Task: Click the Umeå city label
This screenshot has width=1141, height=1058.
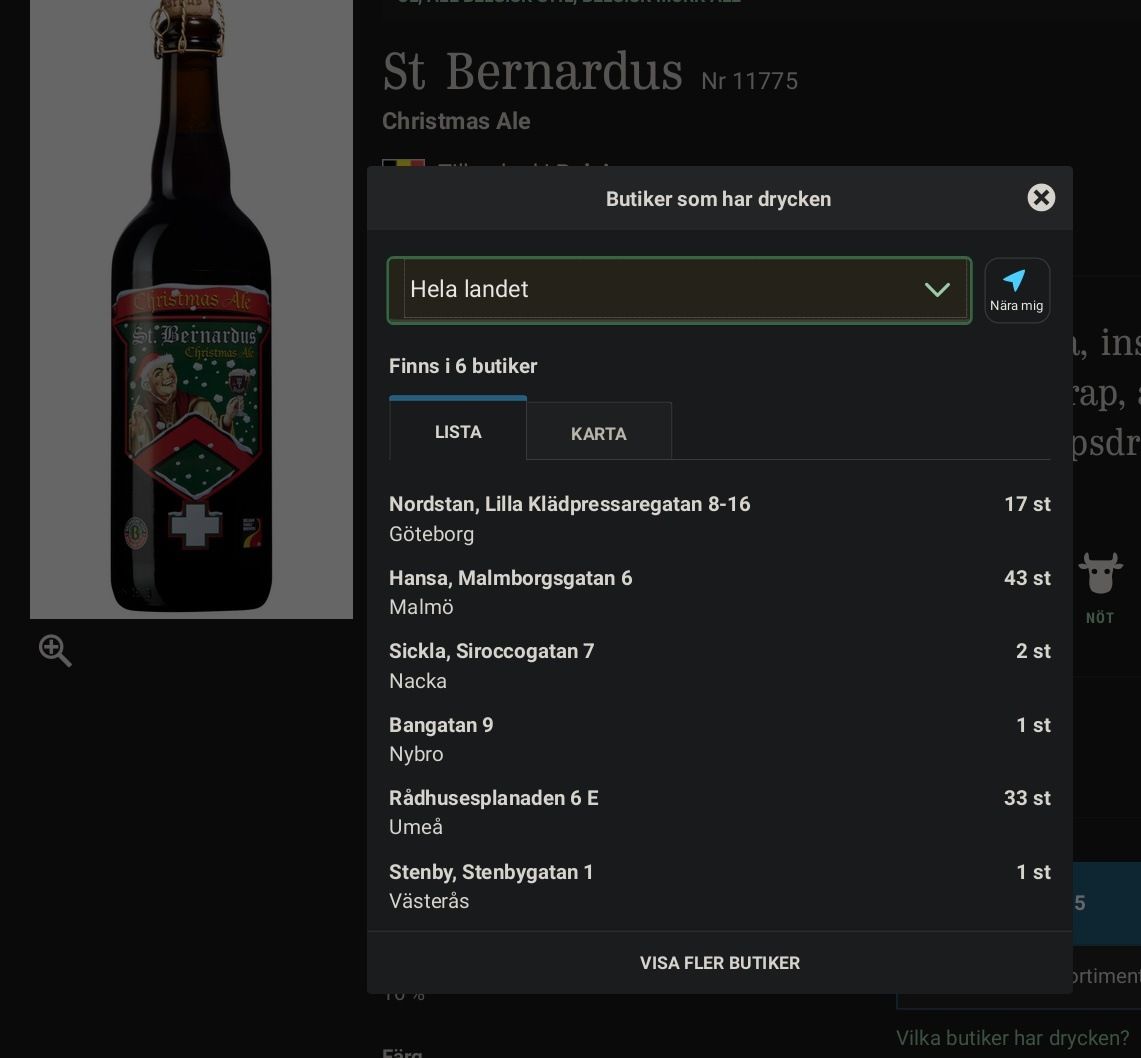Action: tap(416, 827)
